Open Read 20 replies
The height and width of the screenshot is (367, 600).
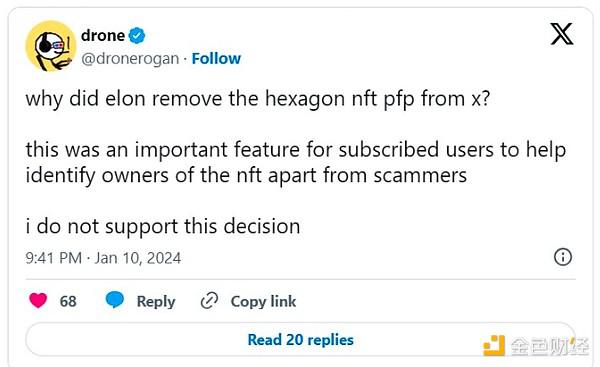tap(300, 339)
